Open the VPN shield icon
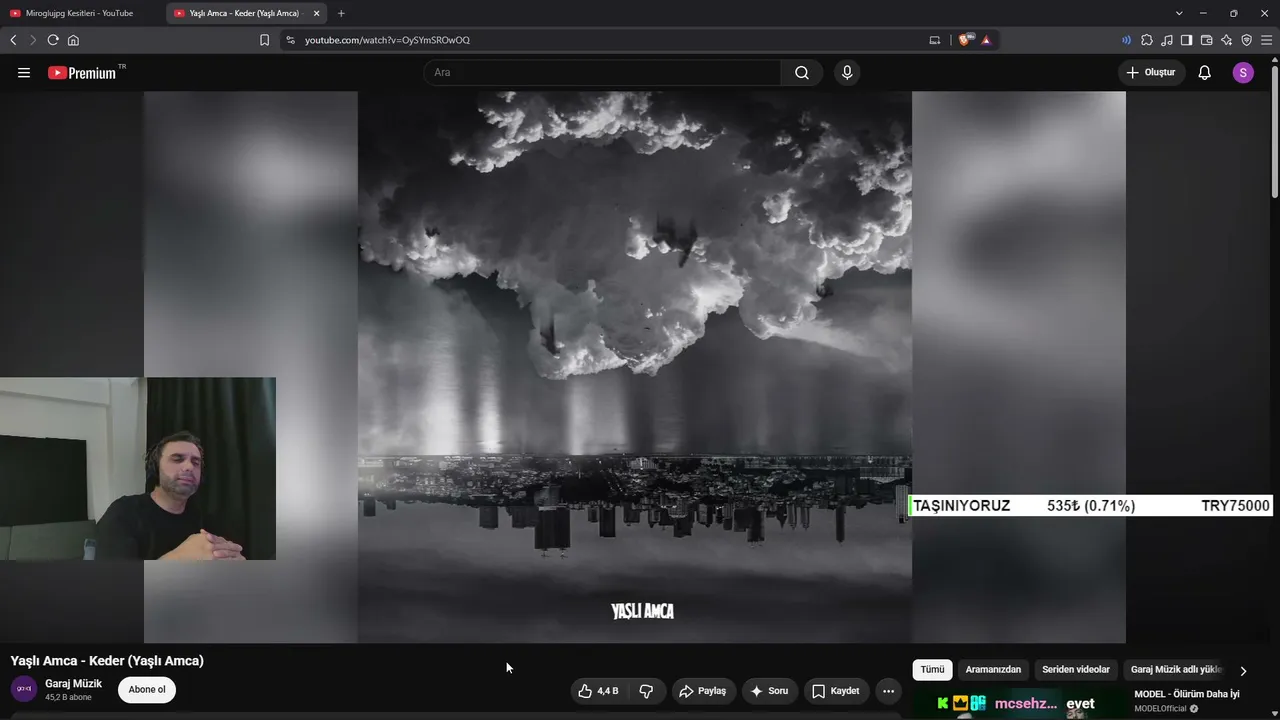This screenshot has width=1280, height=720. click(1246, 40)
